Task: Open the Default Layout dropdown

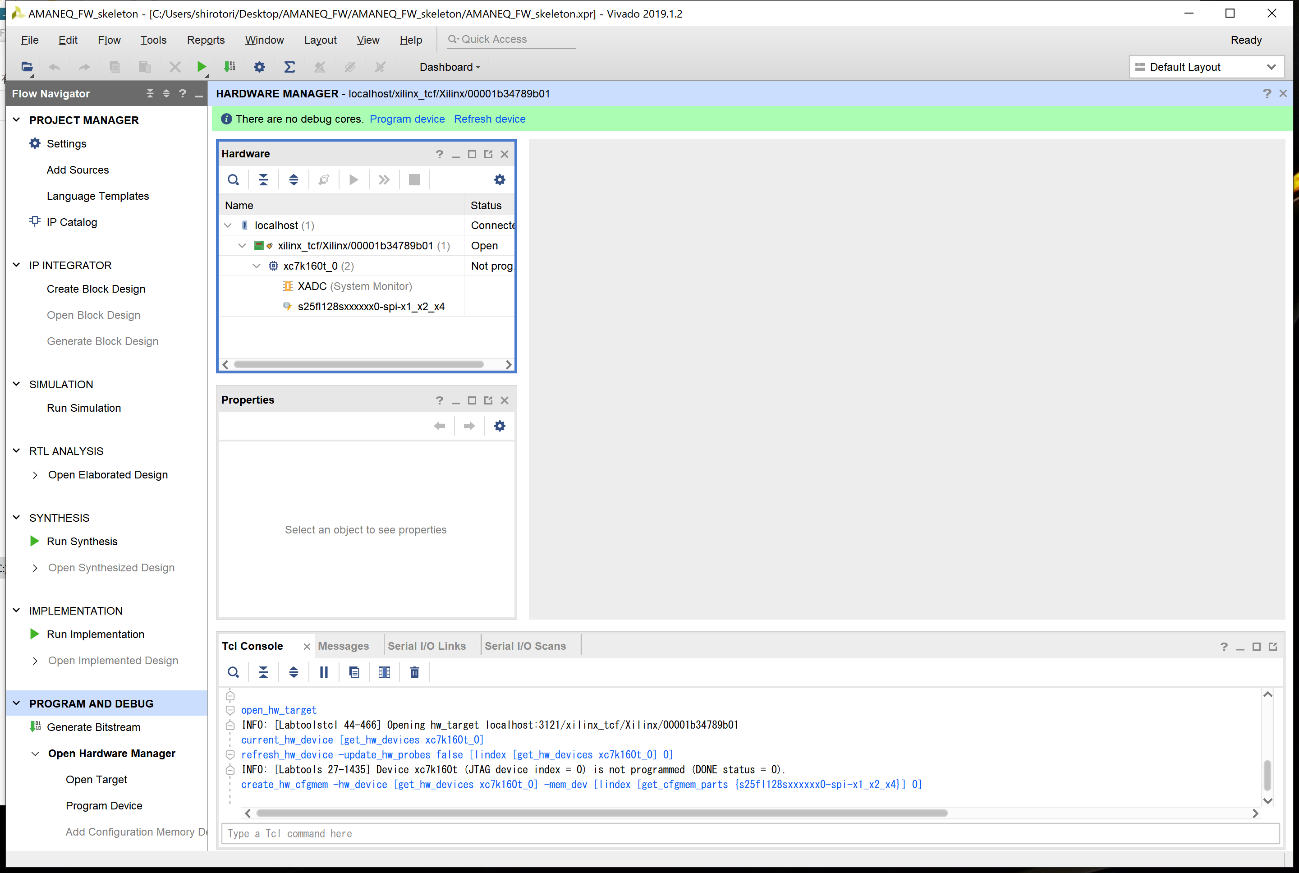Action: (1206, 67)
